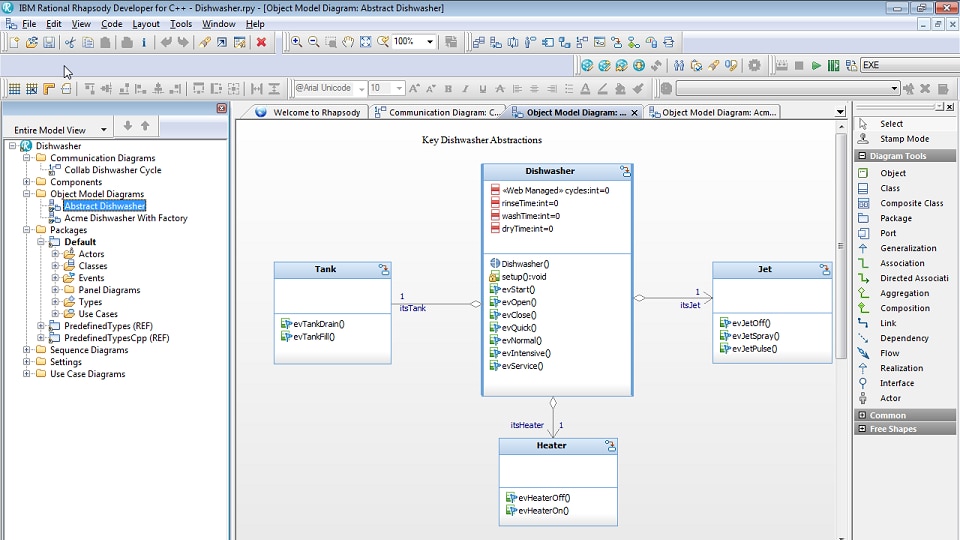Click the Open project folder icon
The width and height of the screenshot is (960, 540).
pos(32,42)
